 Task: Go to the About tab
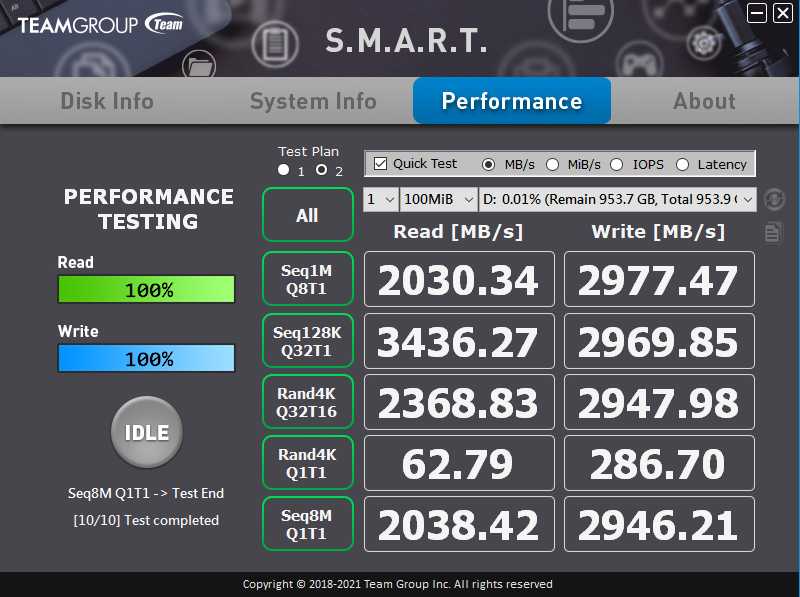[x=704, y=101]
